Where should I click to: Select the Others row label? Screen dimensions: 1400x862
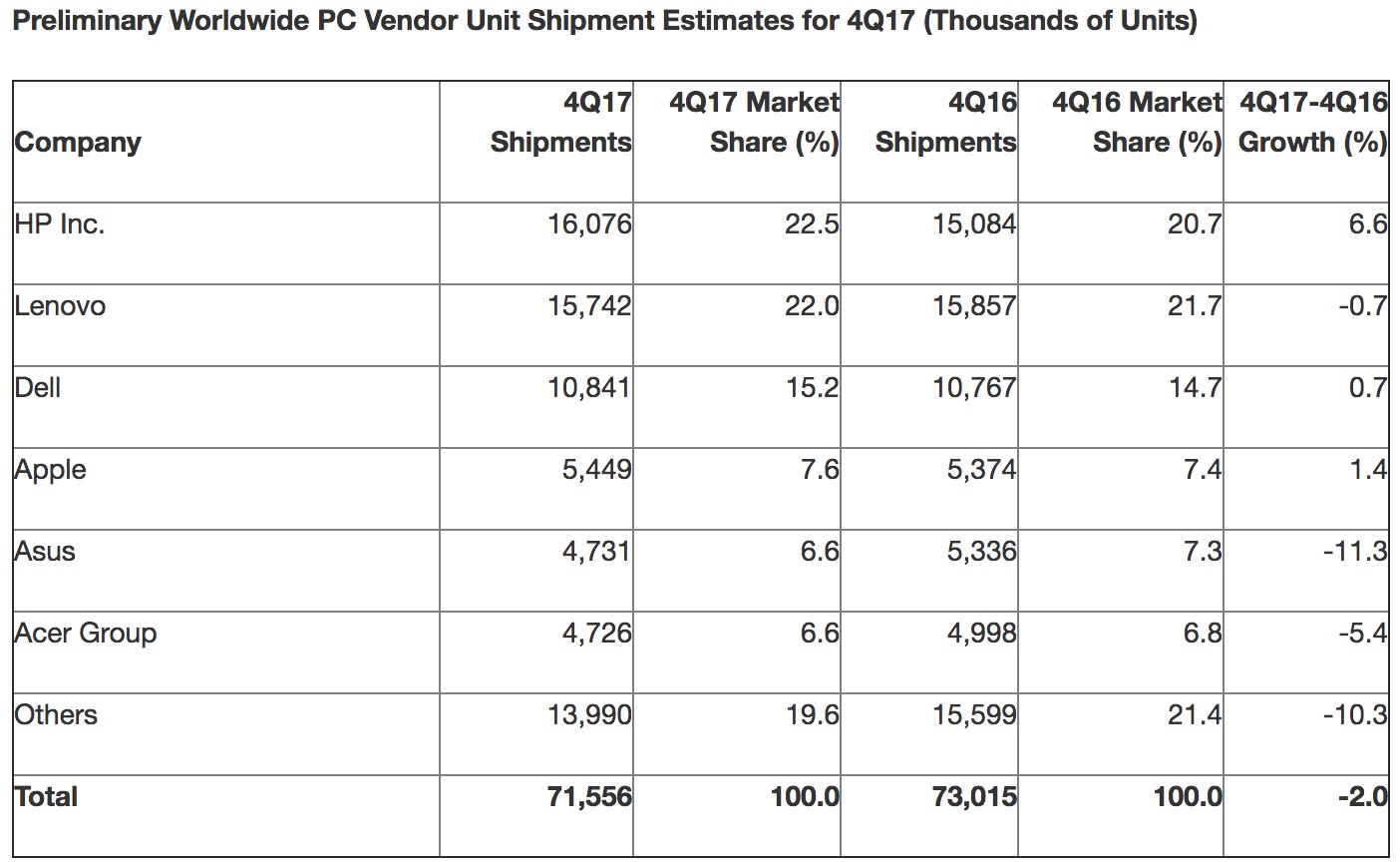[56, 715]
